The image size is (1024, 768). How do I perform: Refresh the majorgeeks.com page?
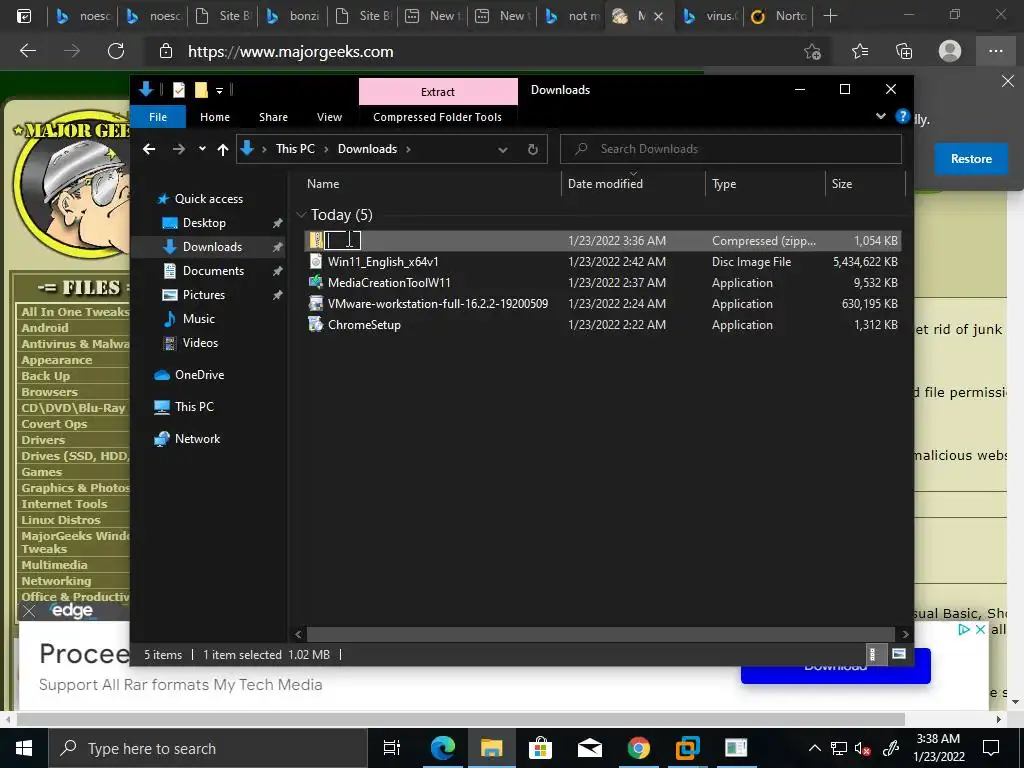(x=116, y=51)
